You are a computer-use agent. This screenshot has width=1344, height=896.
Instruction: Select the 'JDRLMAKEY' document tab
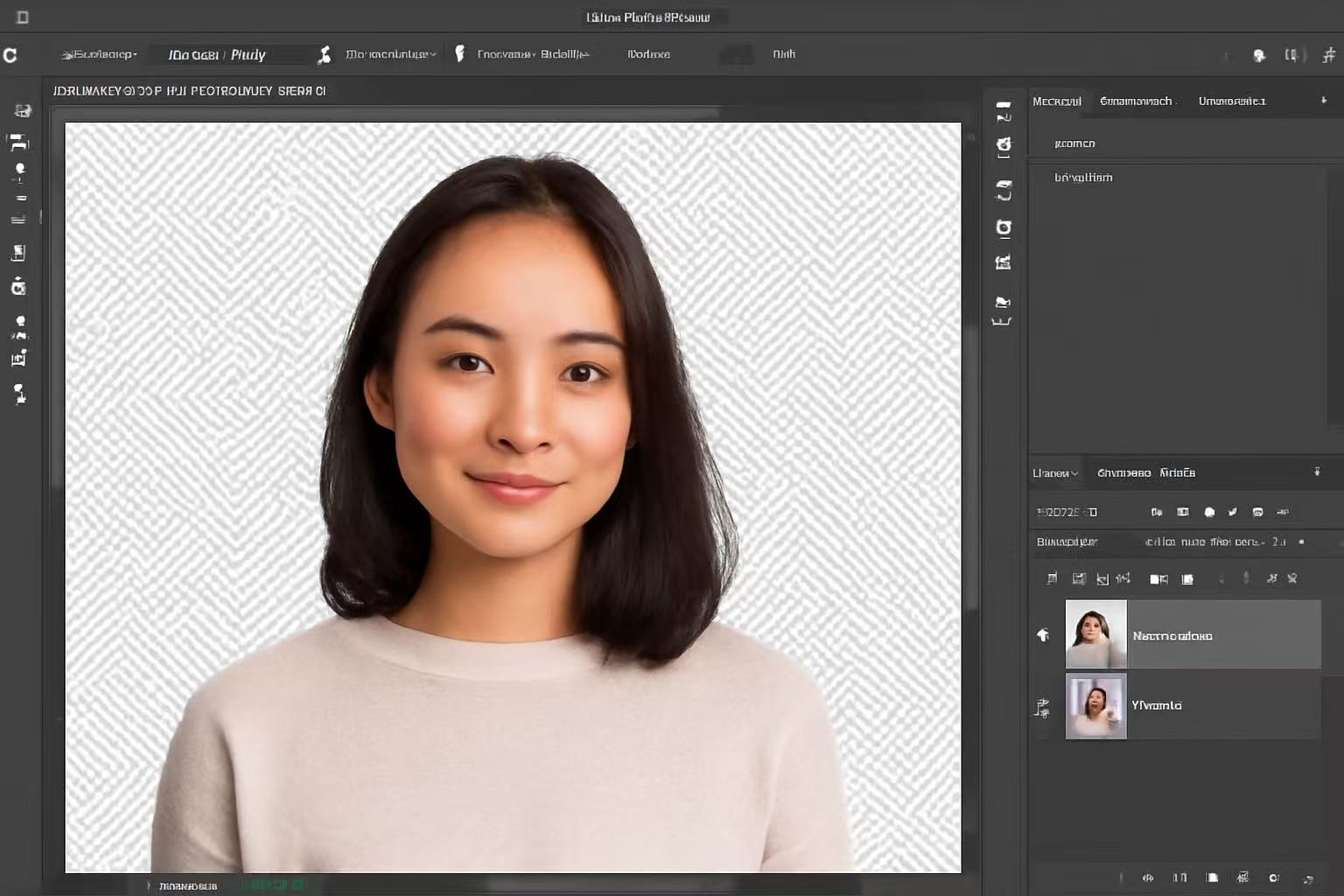point(189,91)
